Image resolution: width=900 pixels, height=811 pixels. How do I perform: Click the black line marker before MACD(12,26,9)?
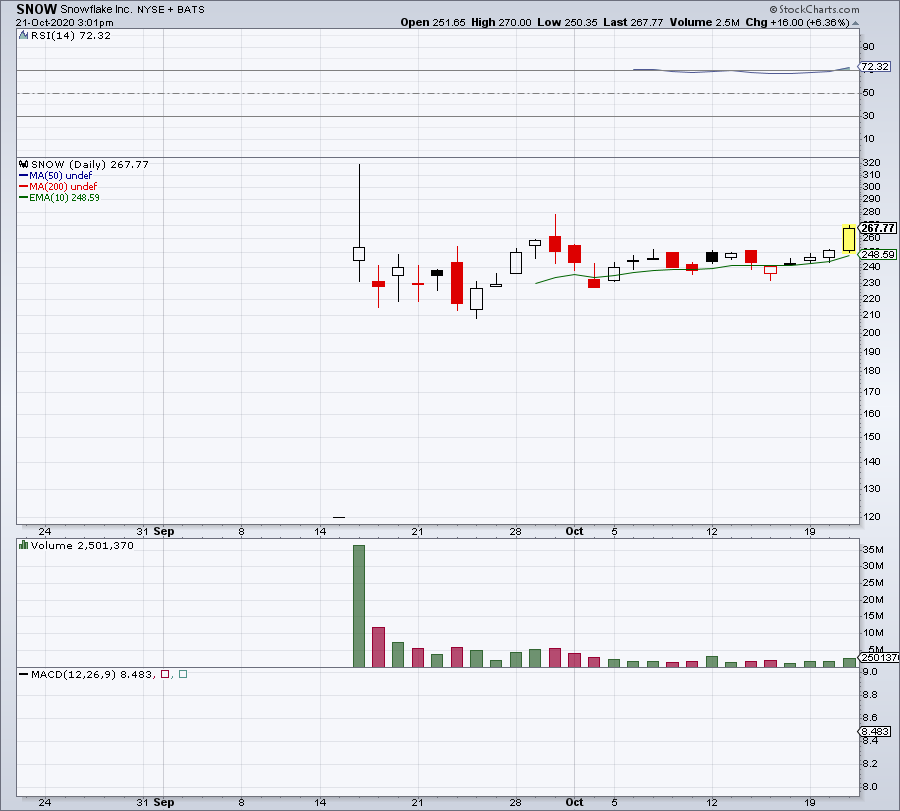point(24,674)
